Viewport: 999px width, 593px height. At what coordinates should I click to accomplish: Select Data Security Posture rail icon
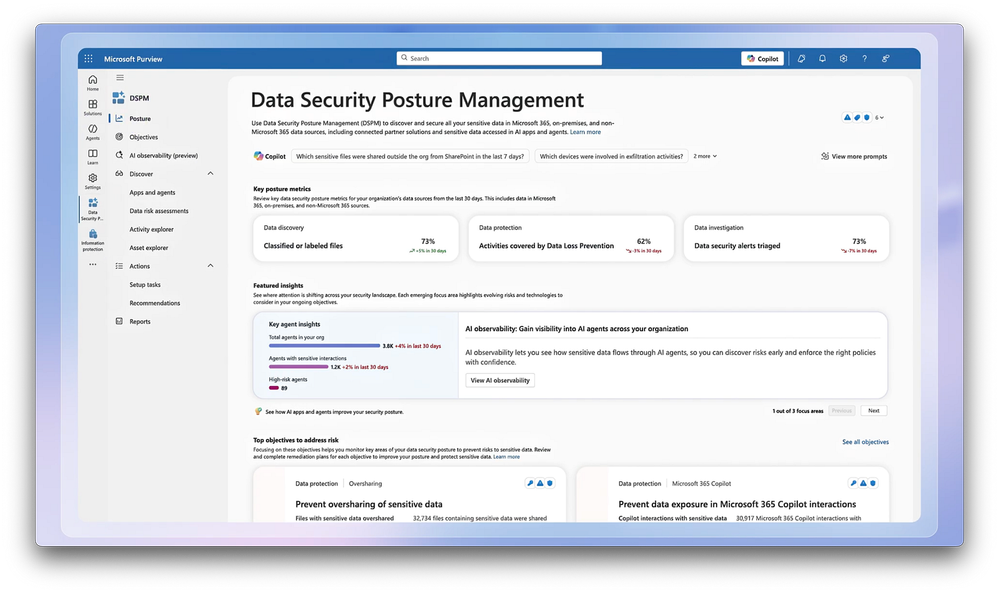coord(92,209)
